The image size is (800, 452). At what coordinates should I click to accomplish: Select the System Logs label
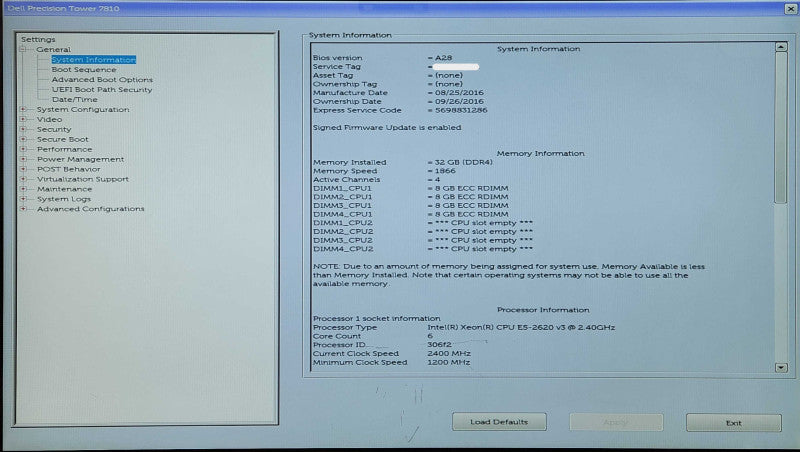tap(63, 199)
